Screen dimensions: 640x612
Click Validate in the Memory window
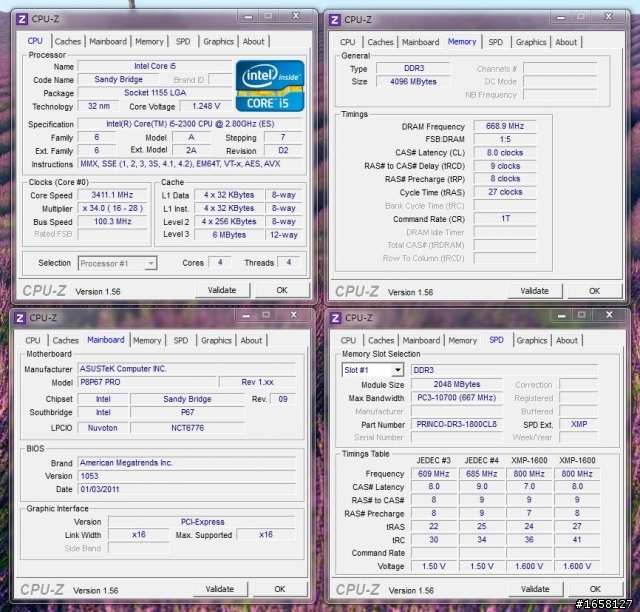tap(535, 291)
